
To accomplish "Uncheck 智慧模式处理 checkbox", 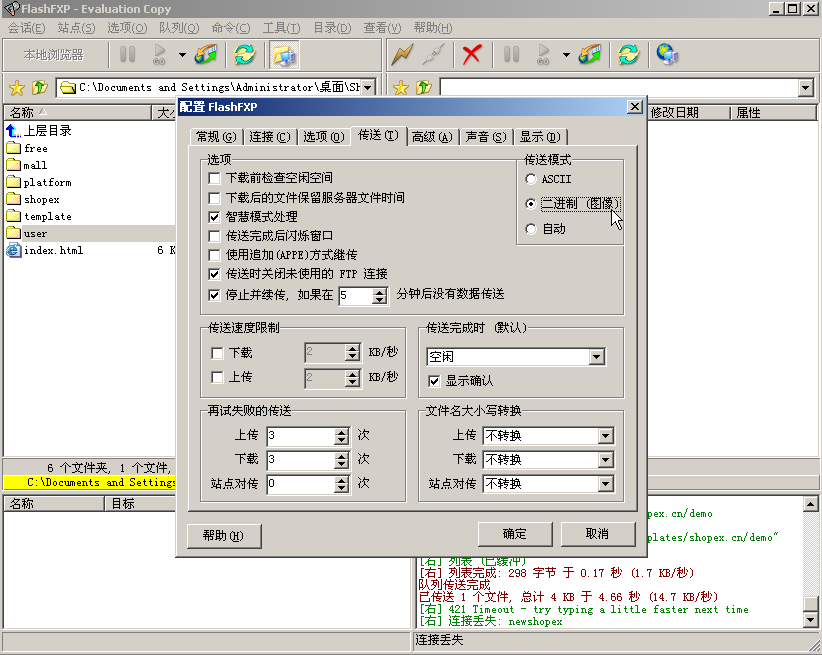I will point(214,217).
